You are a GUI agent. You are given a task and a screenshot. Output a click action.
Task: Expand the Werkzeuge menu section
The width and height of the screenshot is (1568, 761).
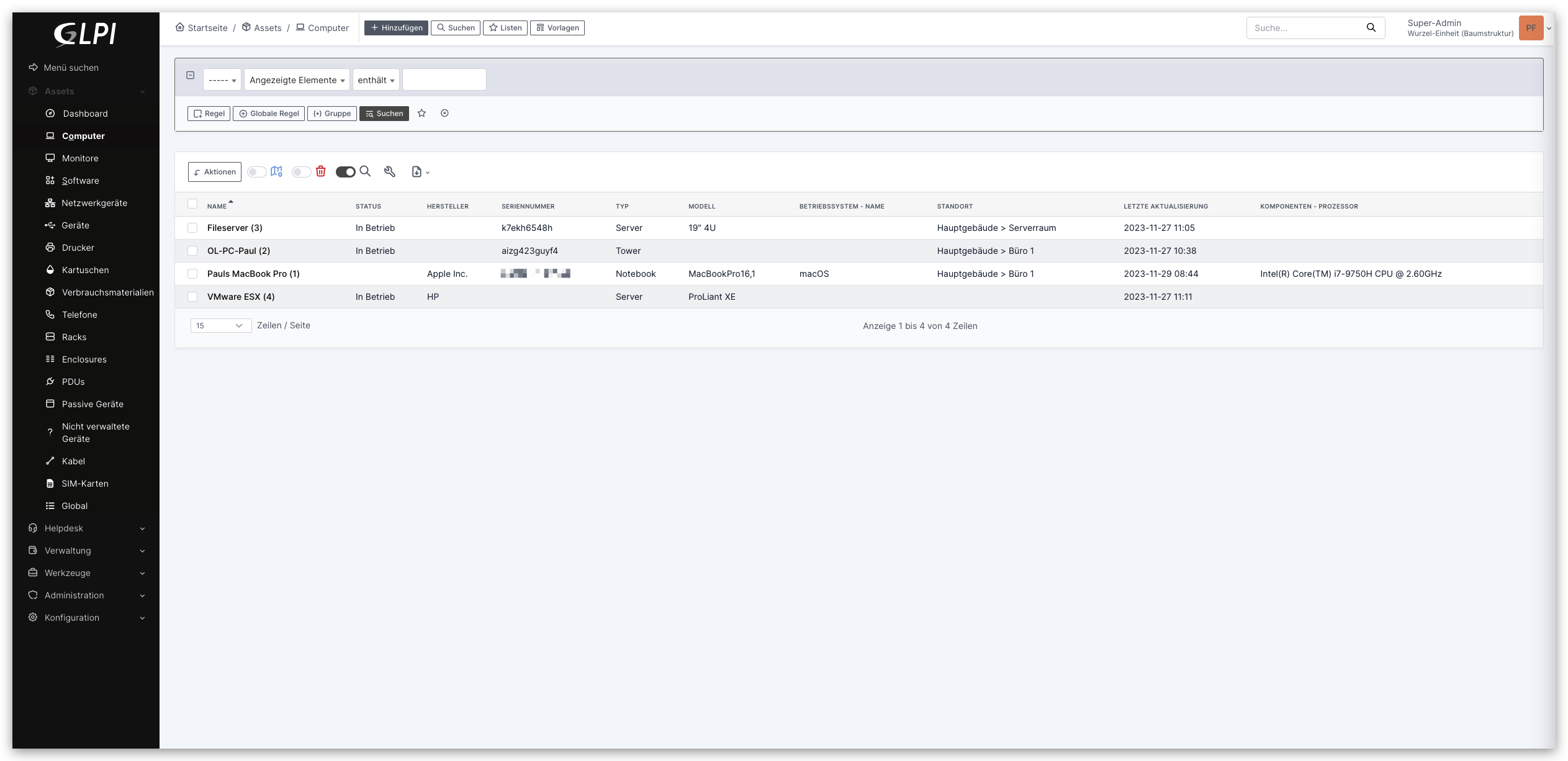pyautogui.click(x=86, y=573)
